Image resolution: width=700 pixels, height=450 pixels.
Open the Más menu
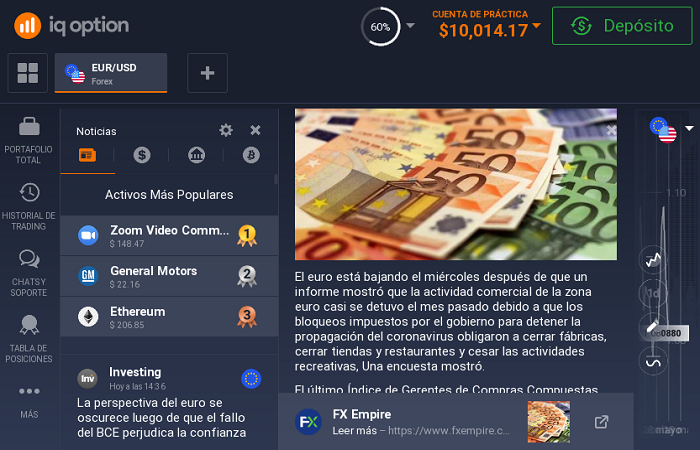[29, 402]
